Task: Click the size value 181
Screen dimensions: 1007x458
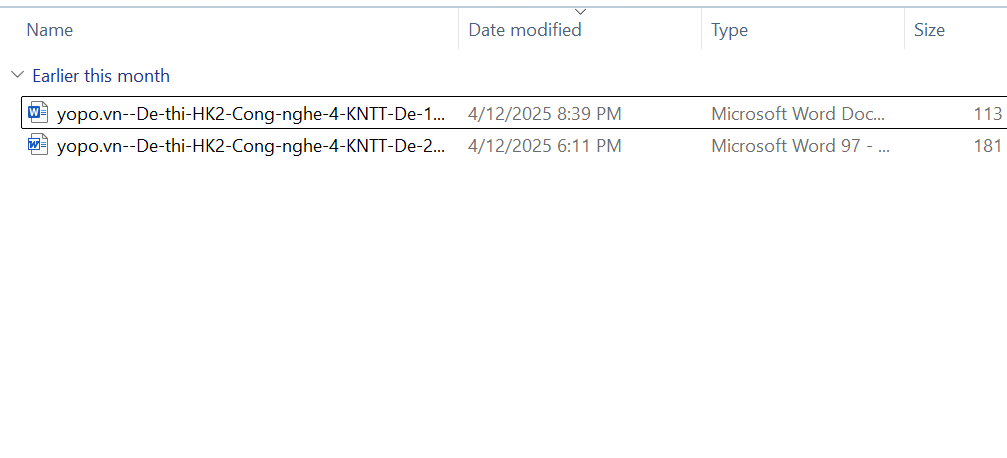Action: [987, 146]
